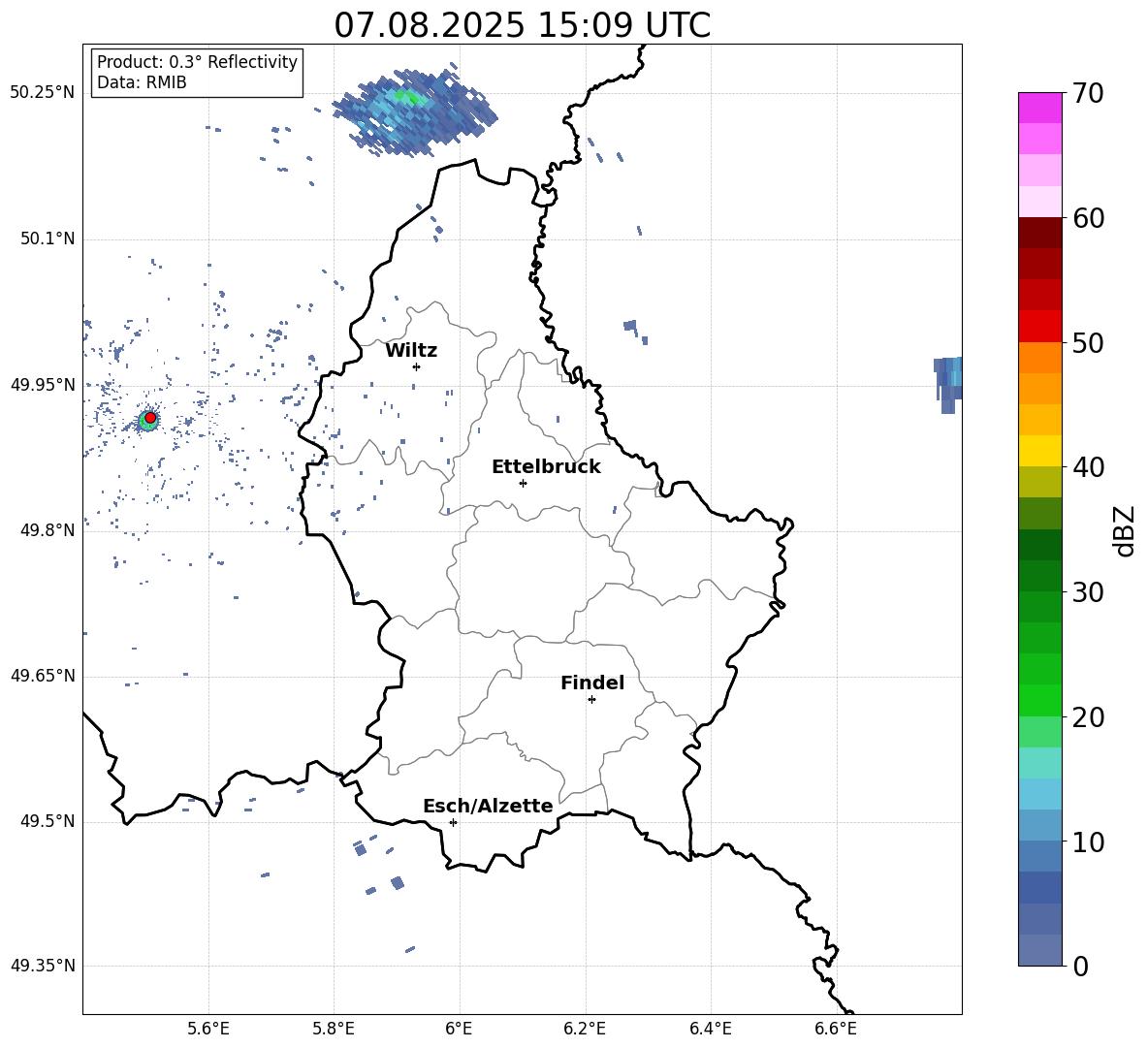Click the red radar site dot
Image resolution: width=1148 pixels, height=1048 pixels.
click(x=150, y=418)
